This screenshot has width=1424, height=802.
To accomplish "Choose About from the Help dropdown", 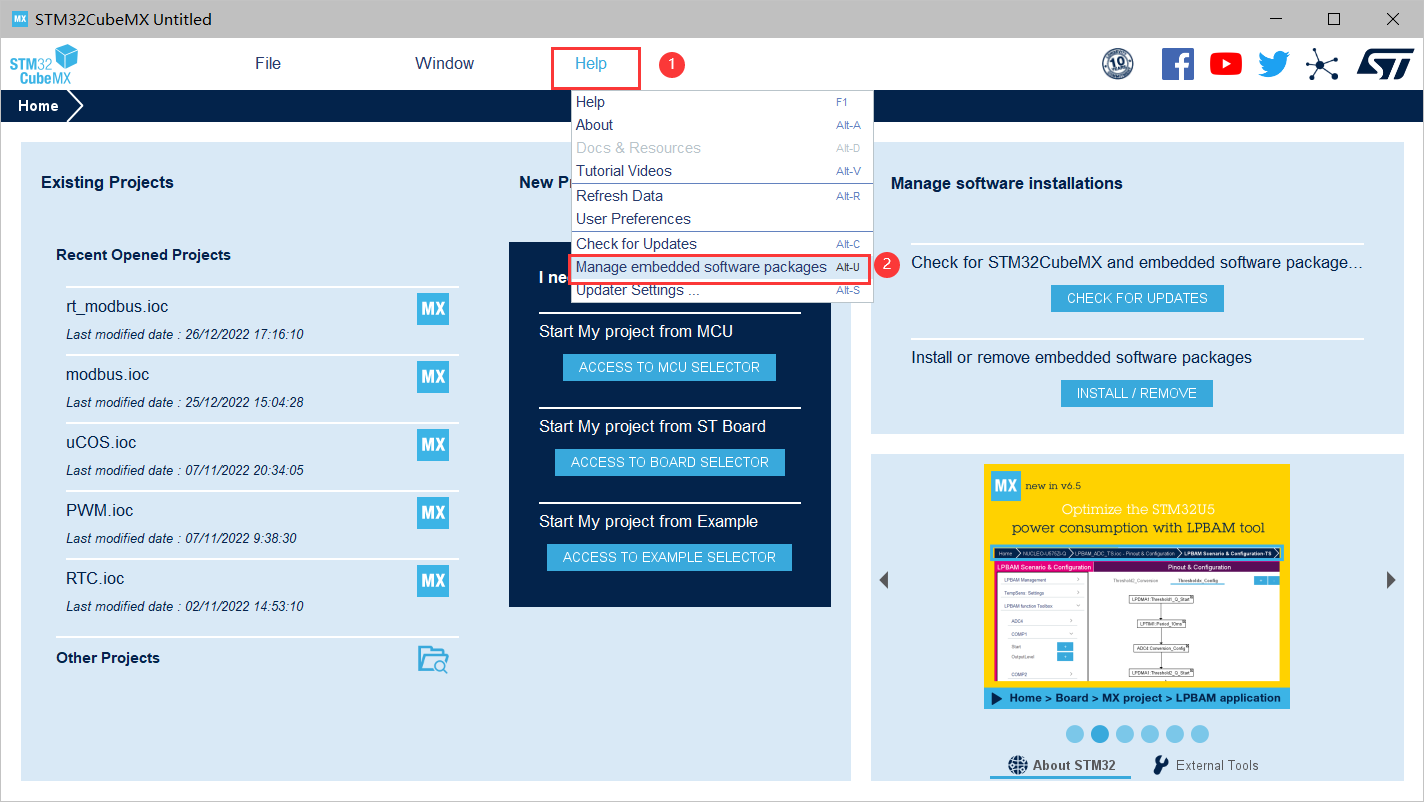I will (722, 125).
